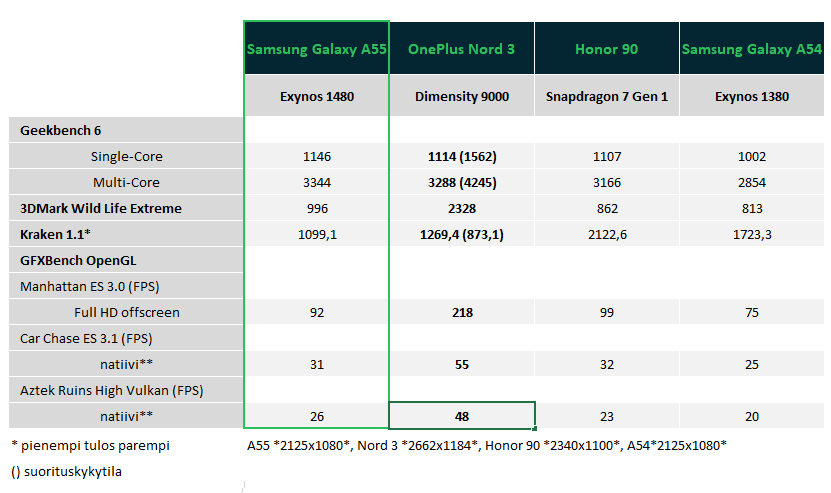Select the Geekbench 6 row label
The height and width of the screenshot is (493, 831).
point(126,130)
